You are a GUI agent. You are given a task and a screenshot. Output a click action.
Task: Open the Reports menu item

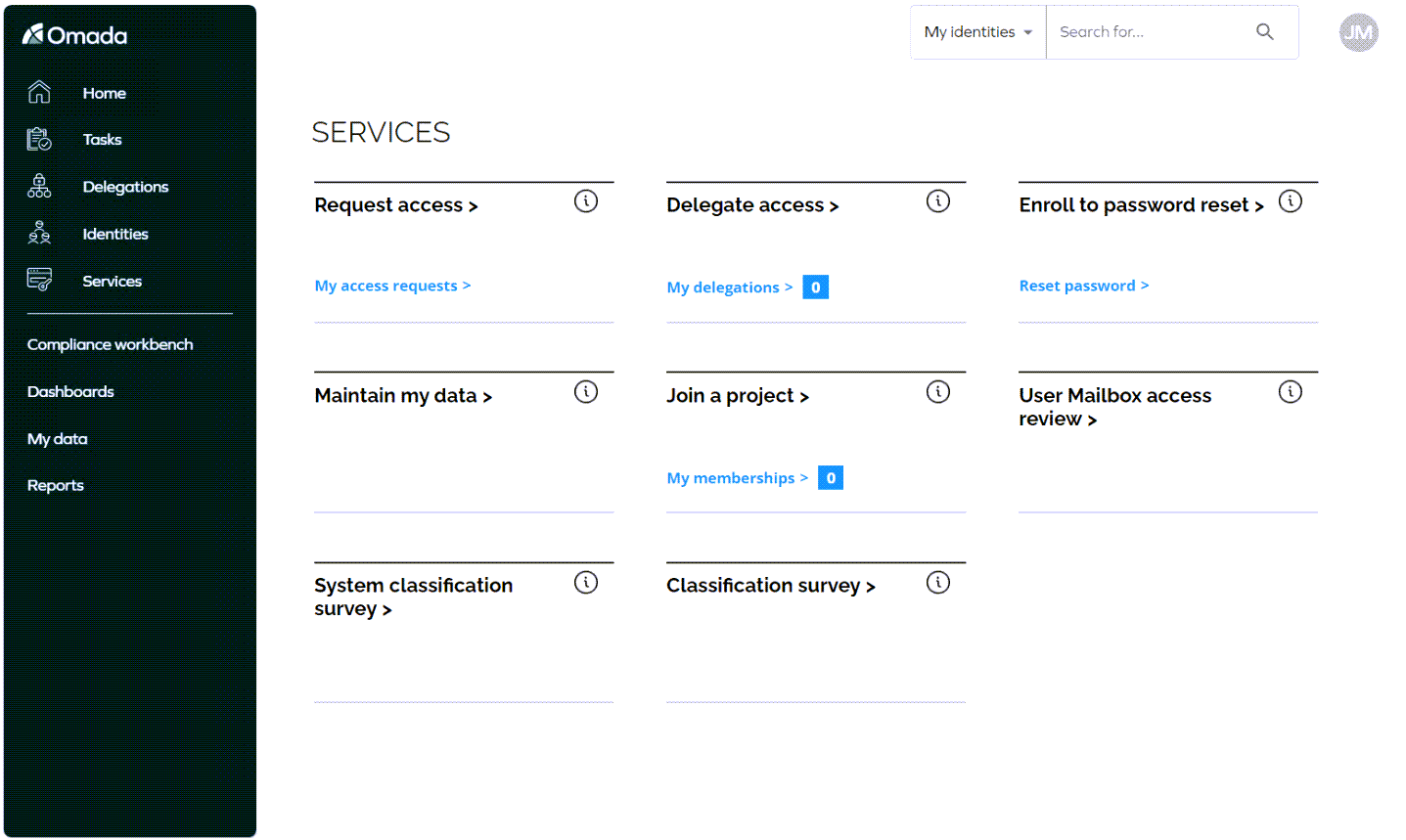[x=56, y=485]
